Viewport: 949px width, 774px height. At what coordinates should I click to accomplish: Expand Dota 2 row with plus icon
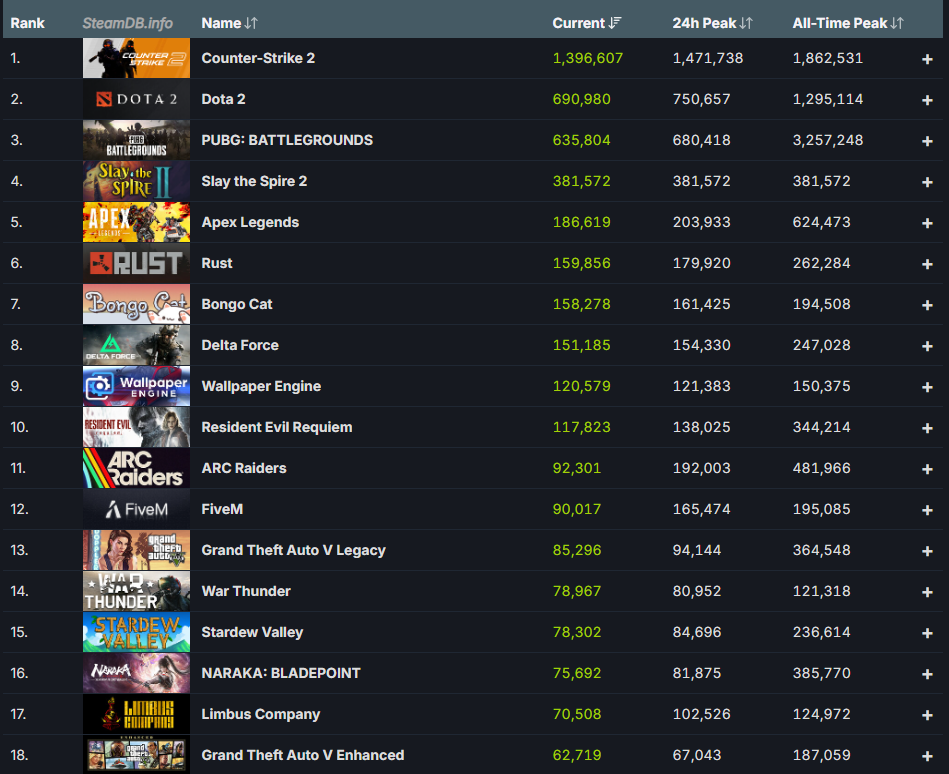tap(927, 100)
